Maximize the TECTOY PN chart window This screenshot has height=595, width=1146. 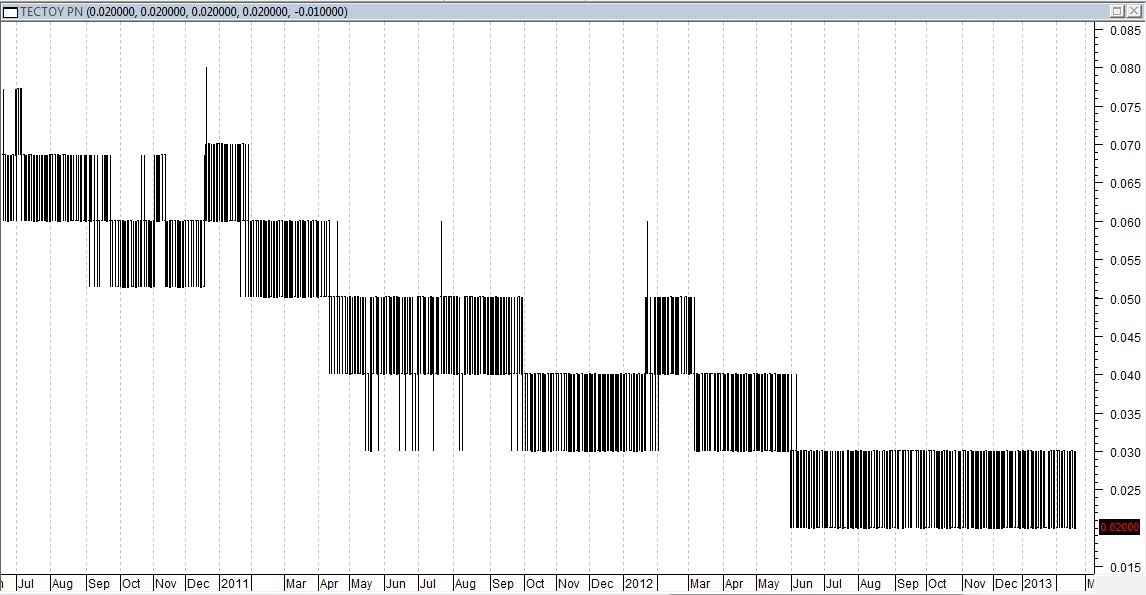pyautogui.click(x=1118, y=11)
